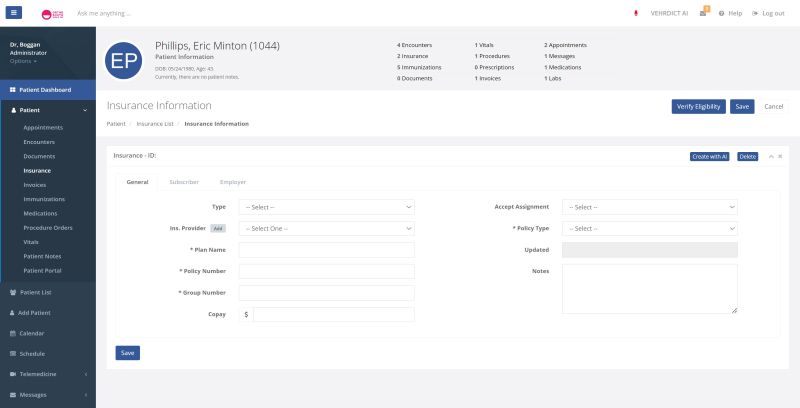This screenshot has height=408, width=800.
Task: Click the red microphone icon
Action: [x=636, y=13]
